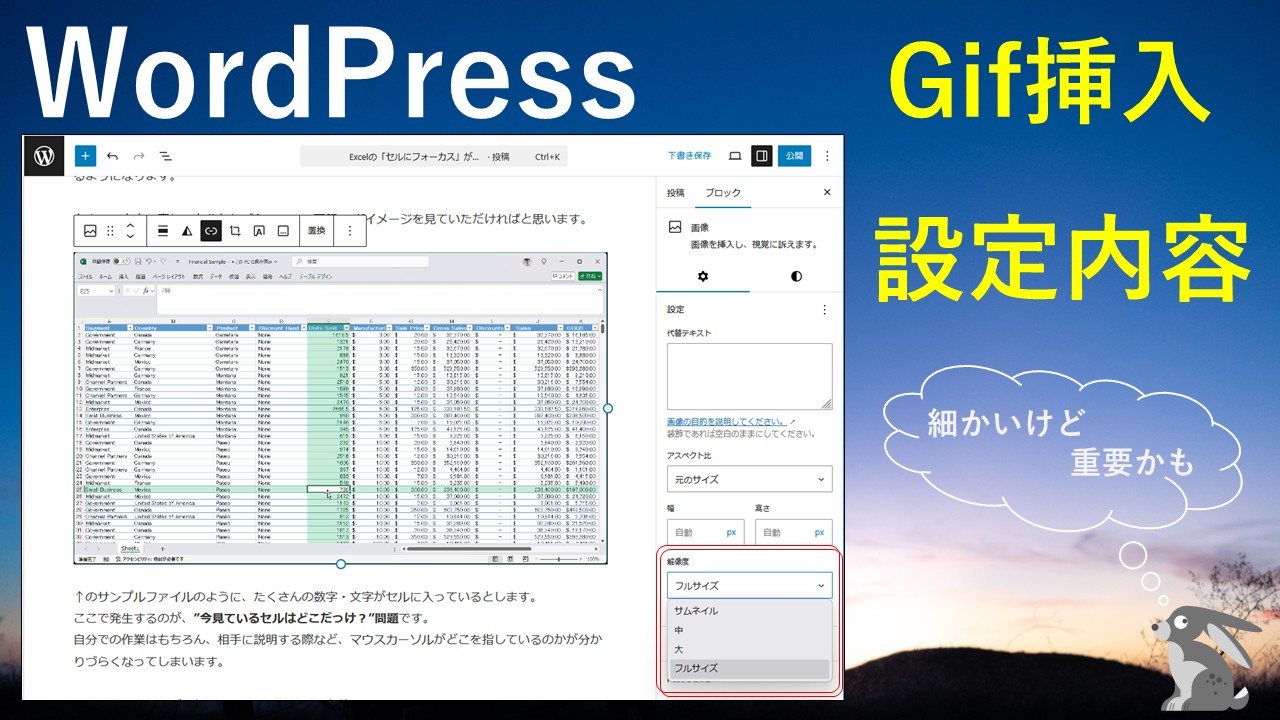Click the duotone filter triangle icon

pos(186,231)
